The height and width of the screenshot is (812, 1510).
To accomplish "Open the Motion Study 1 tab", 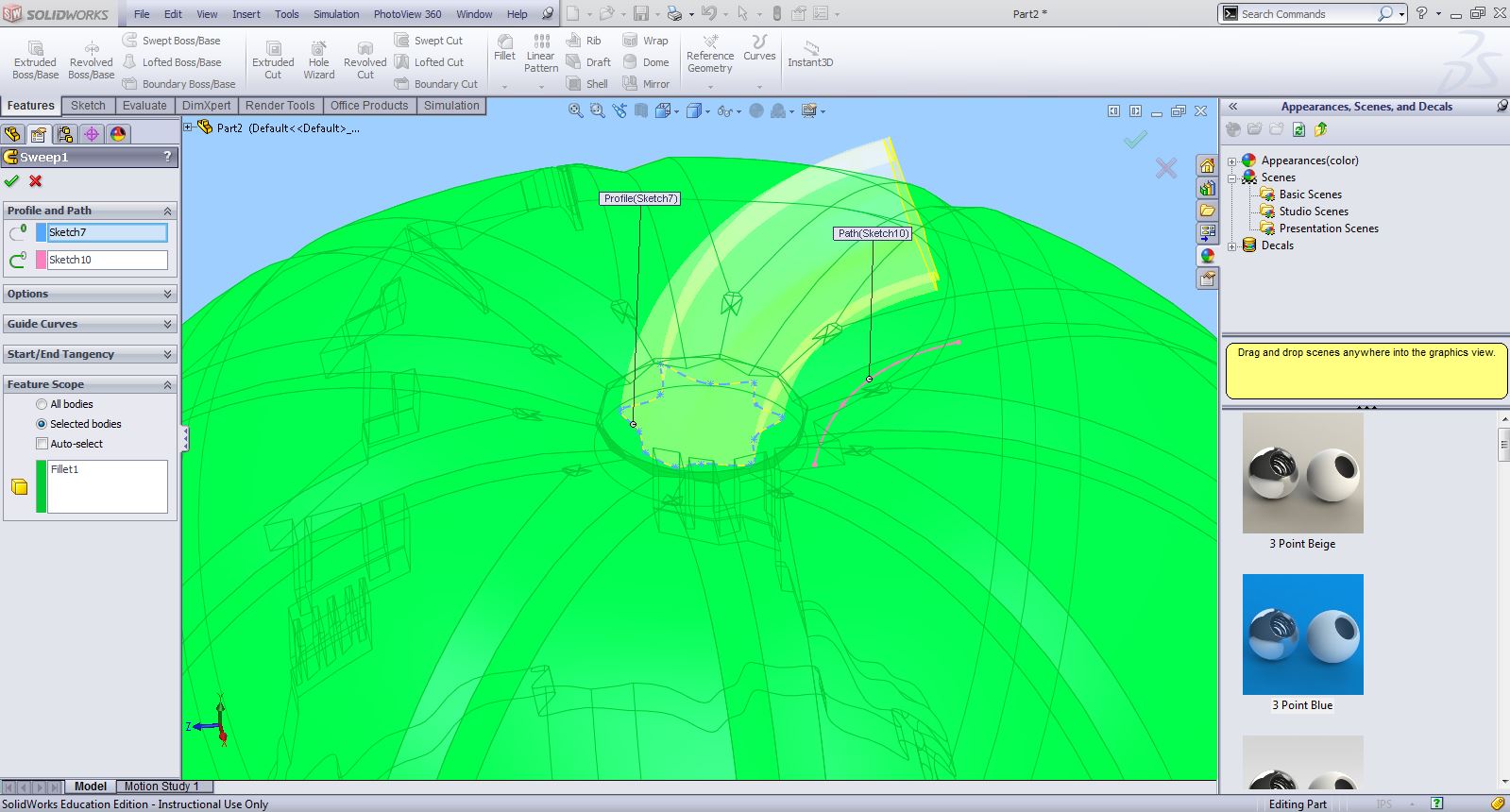I will click(161, 786).
